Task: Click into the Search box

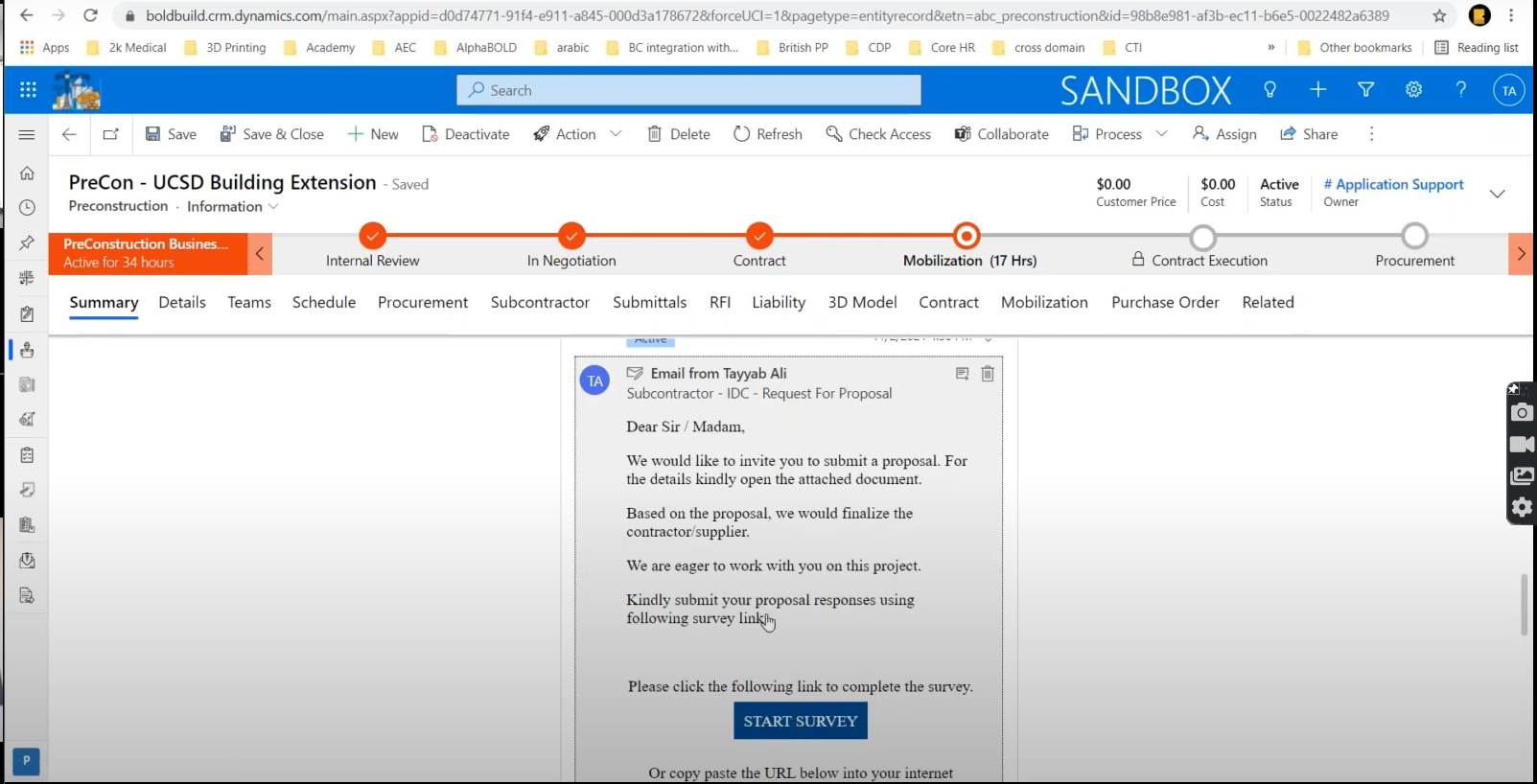Action: click(x=688, y=90)
